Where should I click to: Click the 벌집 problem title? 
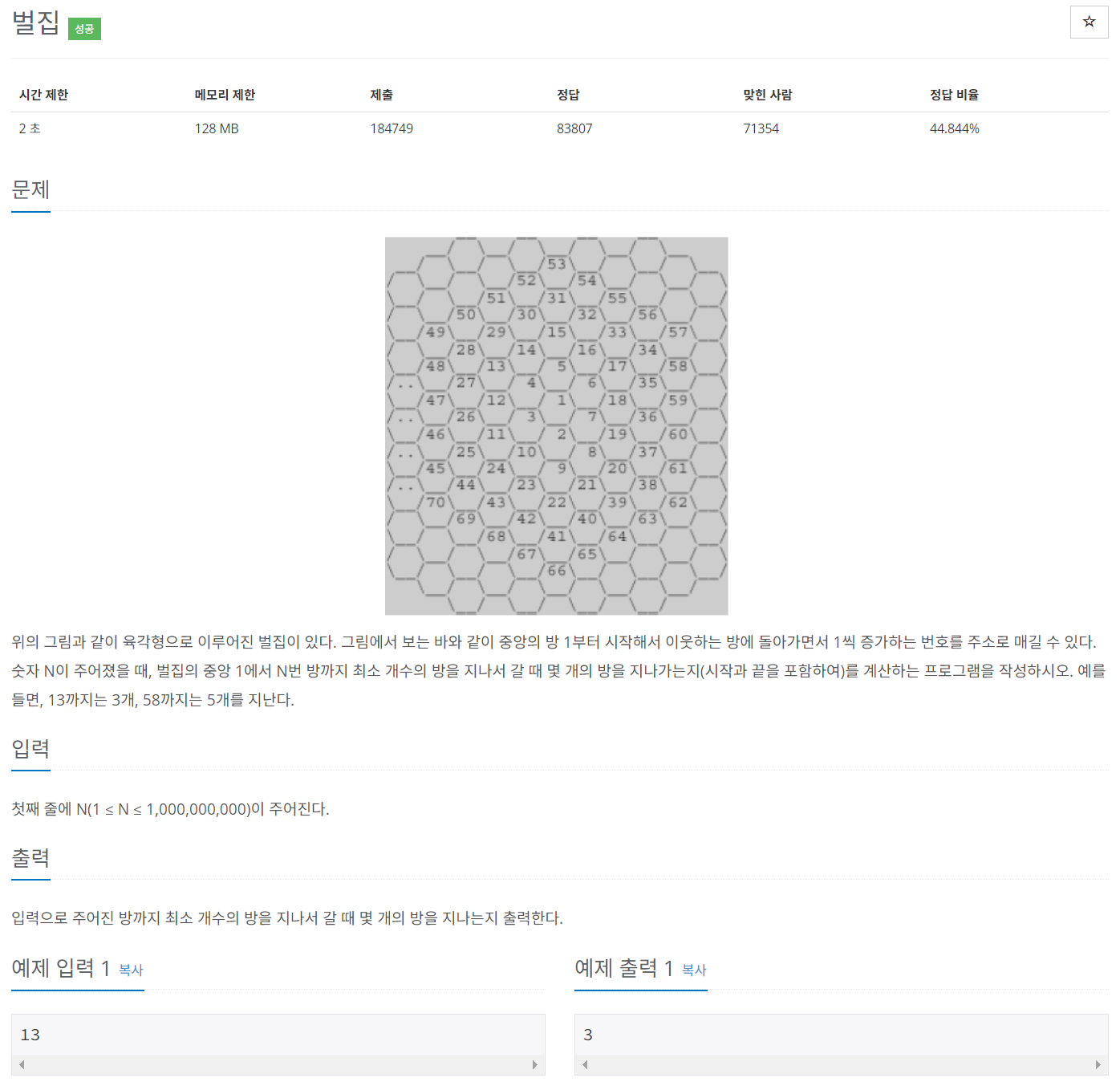coord(36,22)
